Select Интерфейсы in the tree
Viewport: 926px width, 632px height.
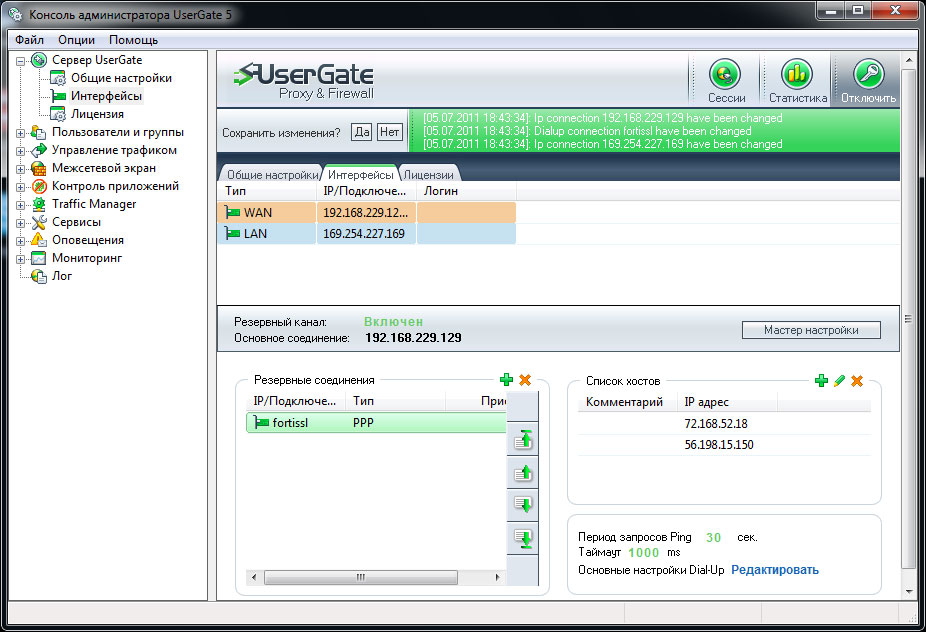tap(106, 96)
